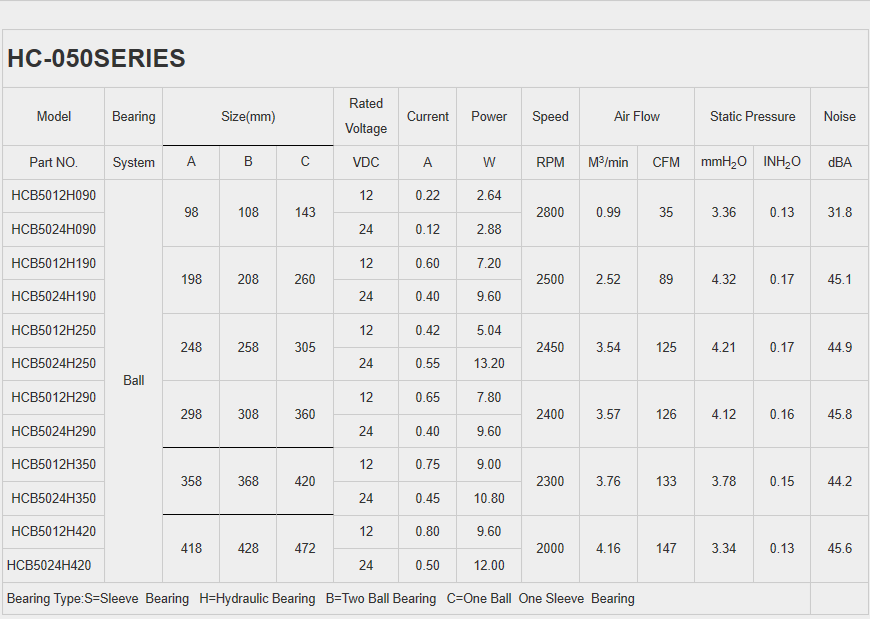Click the 147 CFM air flow value
The image size is (870, 619).
point(666,548)
